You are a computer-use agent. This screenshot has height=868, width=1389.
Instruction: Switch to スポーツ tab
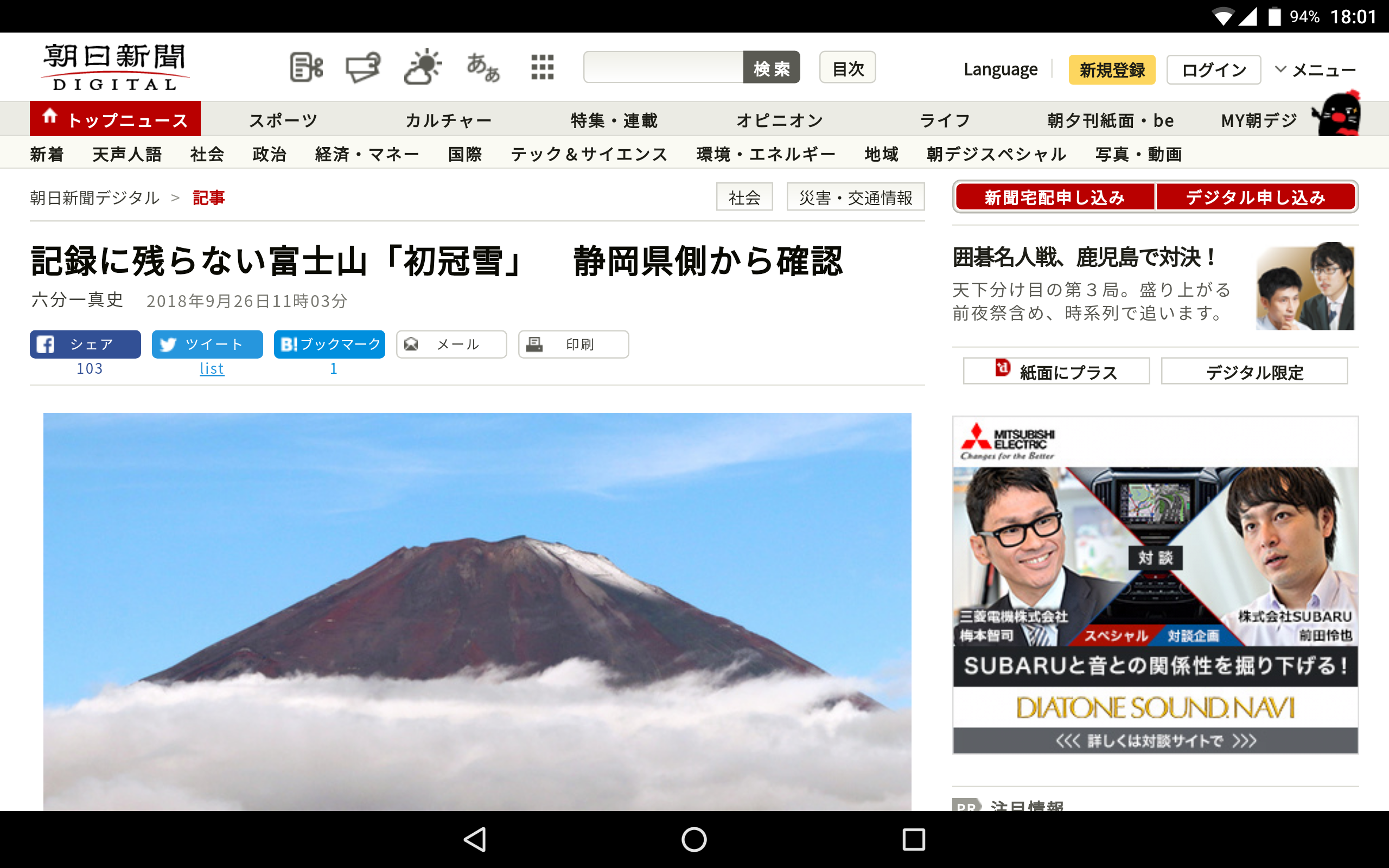tap(283, 120)
